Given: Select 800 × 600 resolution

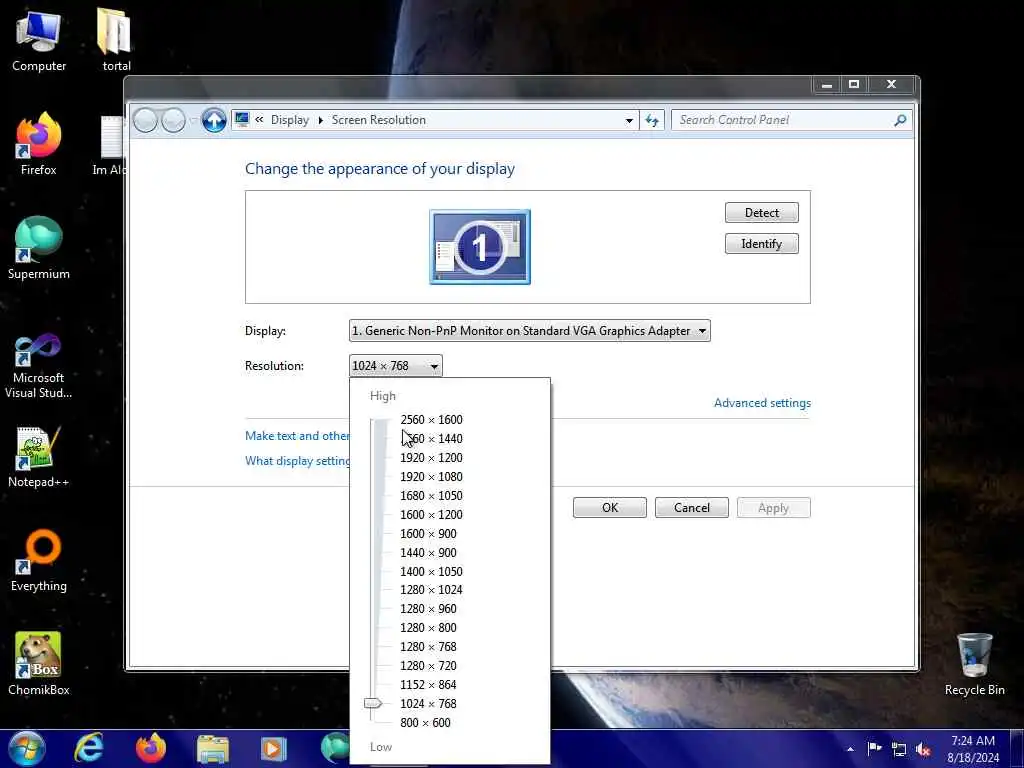Looking at the screenshot, I should [x=425, y=722].
